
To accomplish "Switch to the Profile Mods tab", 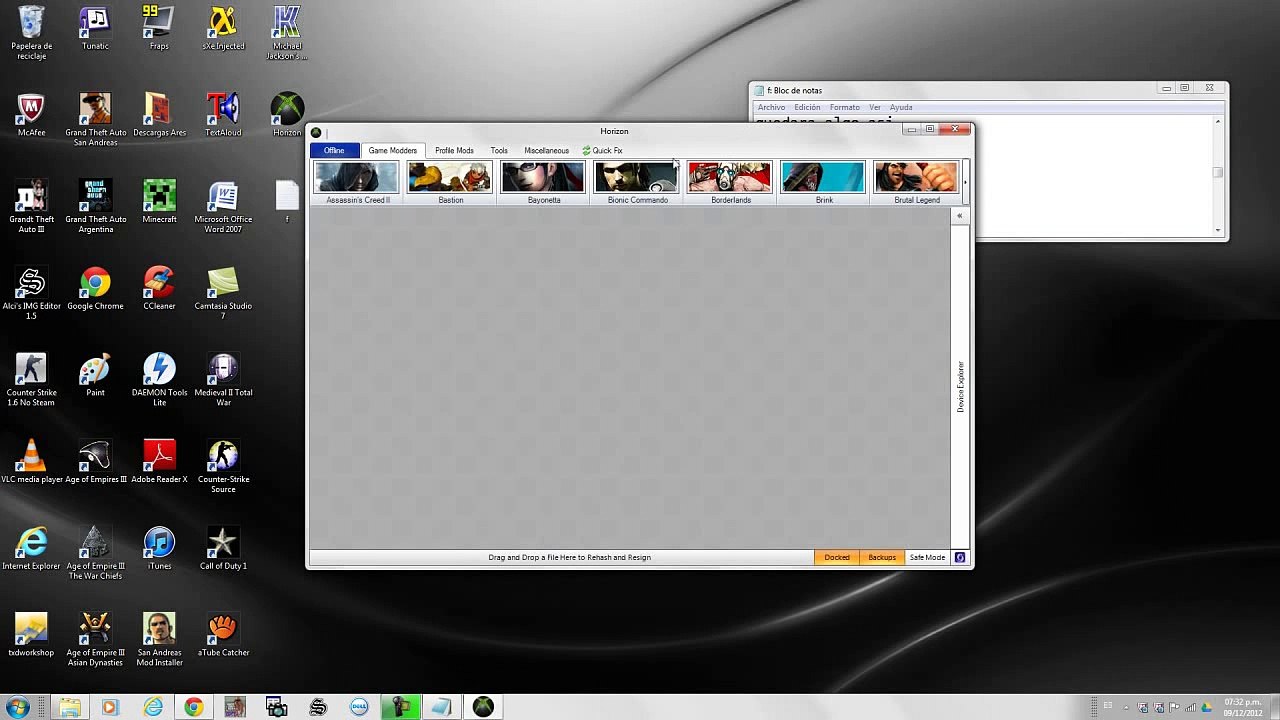I will pos(454,151).
